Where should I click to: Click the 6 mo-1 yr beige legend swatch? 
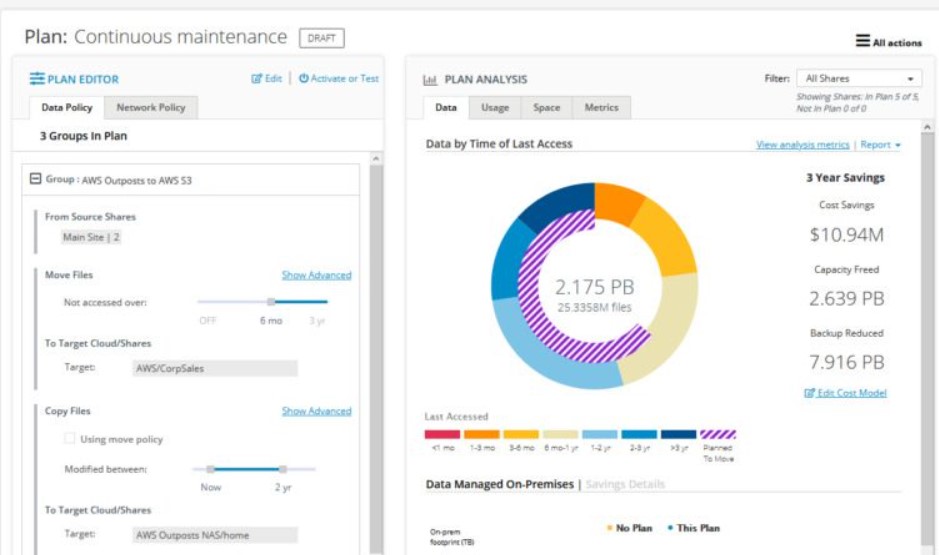(560, 434)
